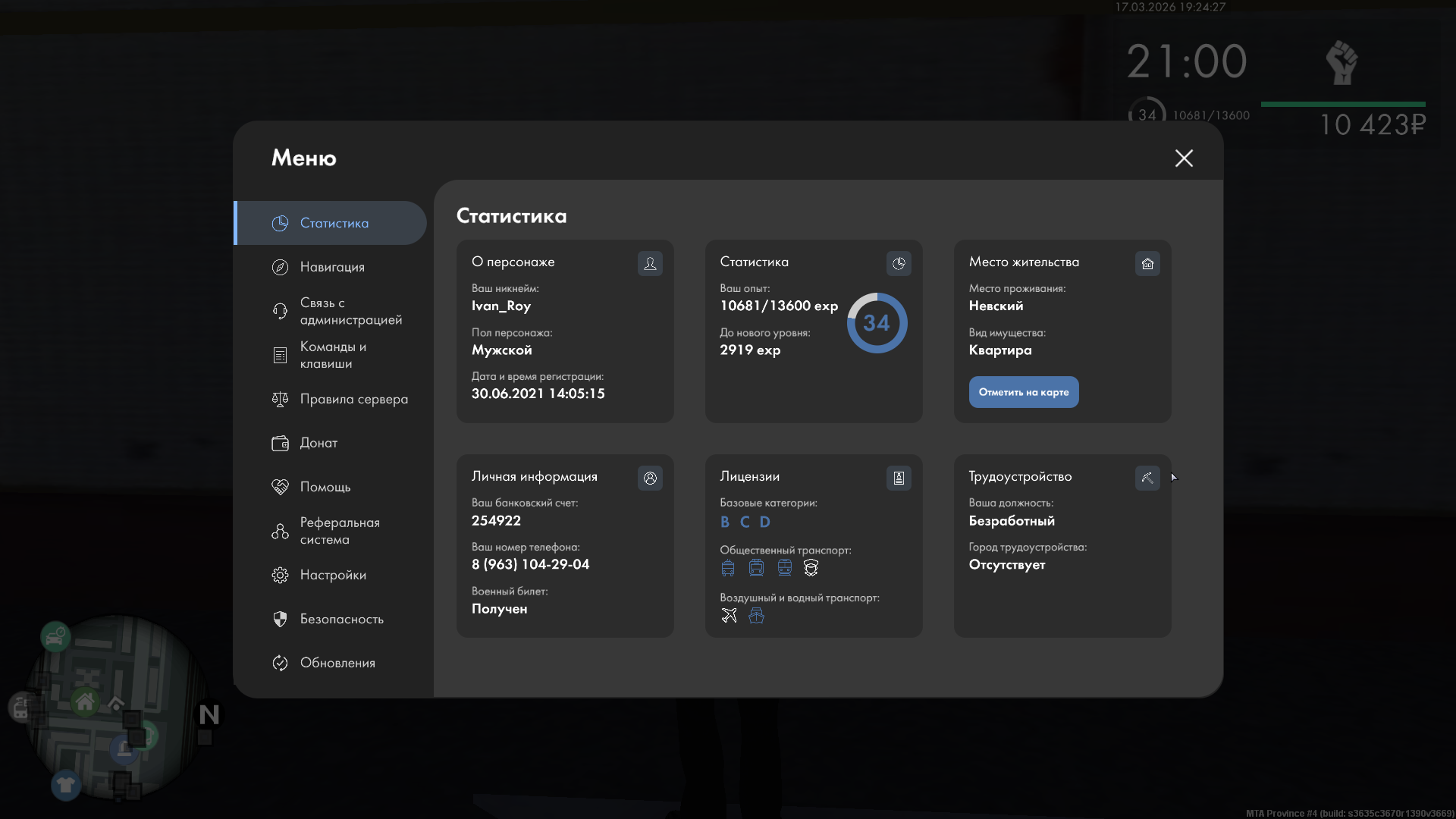Image resolution: width=1456 pixels, height=819 pixels.
Task: Click the blue shirt marker on minimap
Action: (x=66, y=785)
